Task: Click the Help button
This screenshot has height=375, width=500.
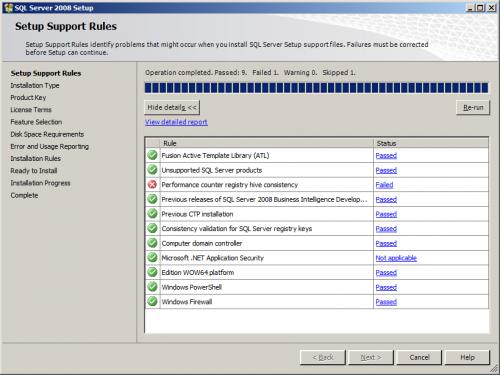Action: pos(467,357)
